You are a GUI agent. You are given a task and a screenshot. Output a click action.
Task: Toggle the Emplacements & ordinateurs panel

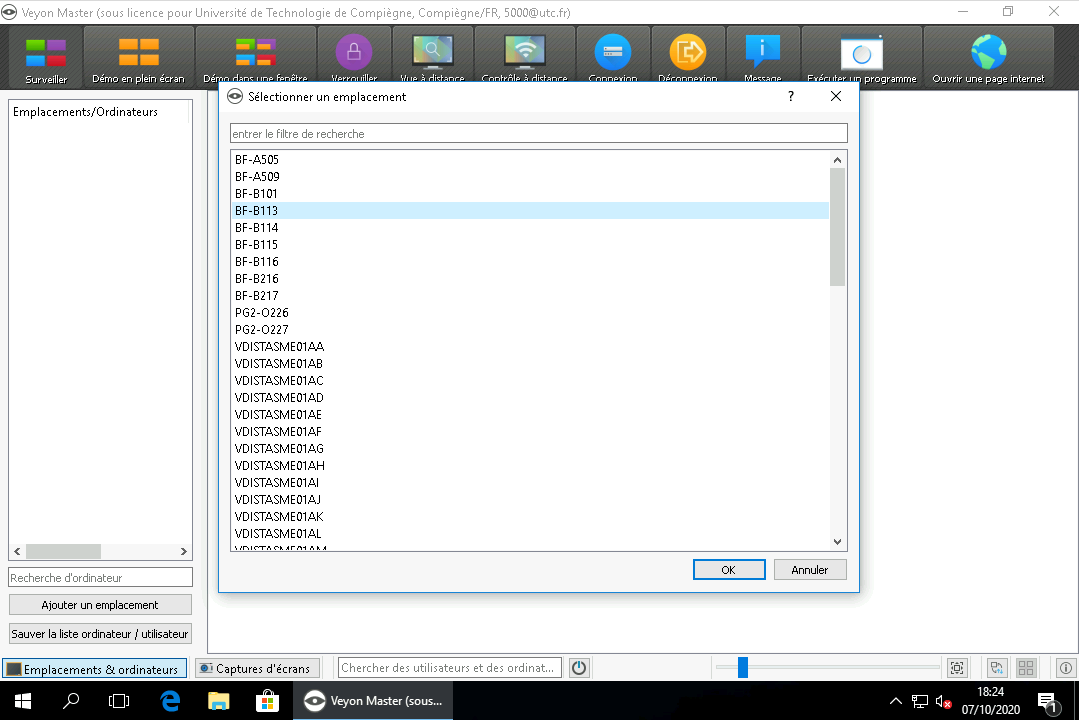click(94, 669)
